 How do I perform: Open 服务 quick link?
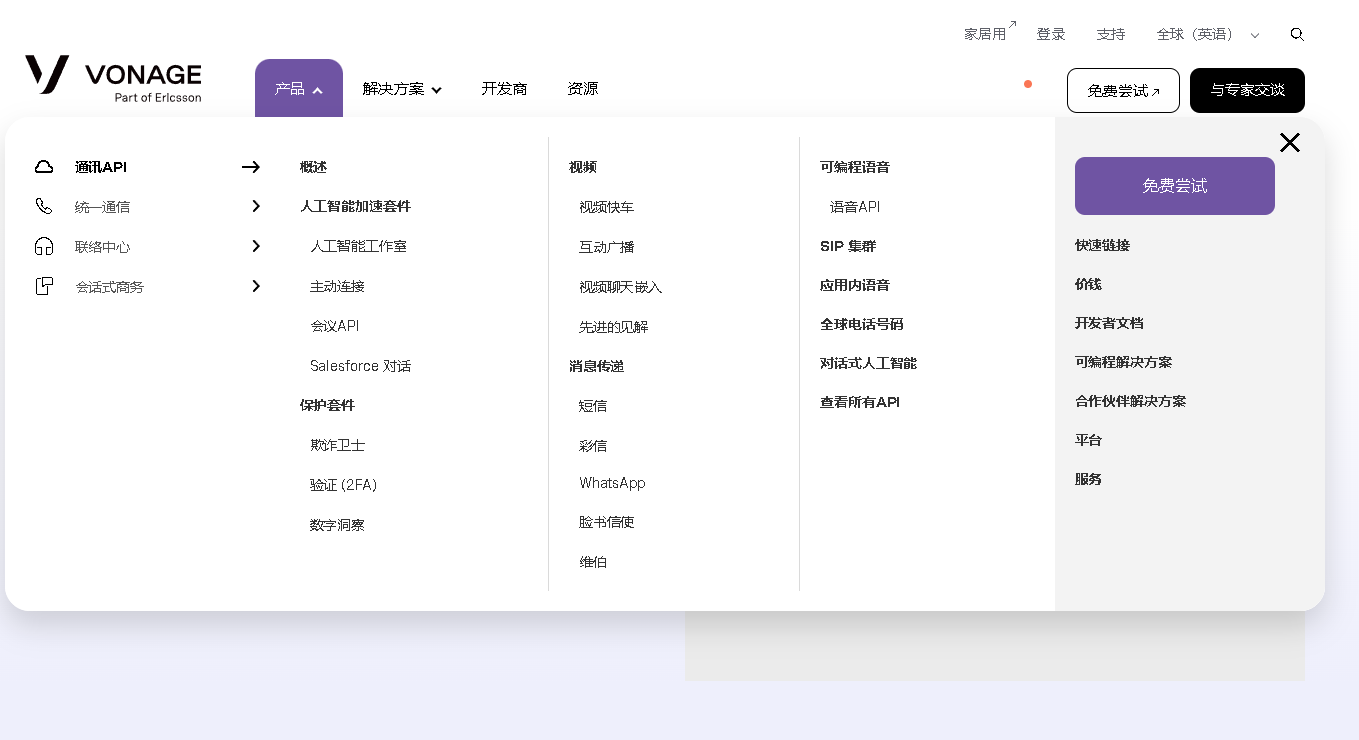[x=1088, y=479]
